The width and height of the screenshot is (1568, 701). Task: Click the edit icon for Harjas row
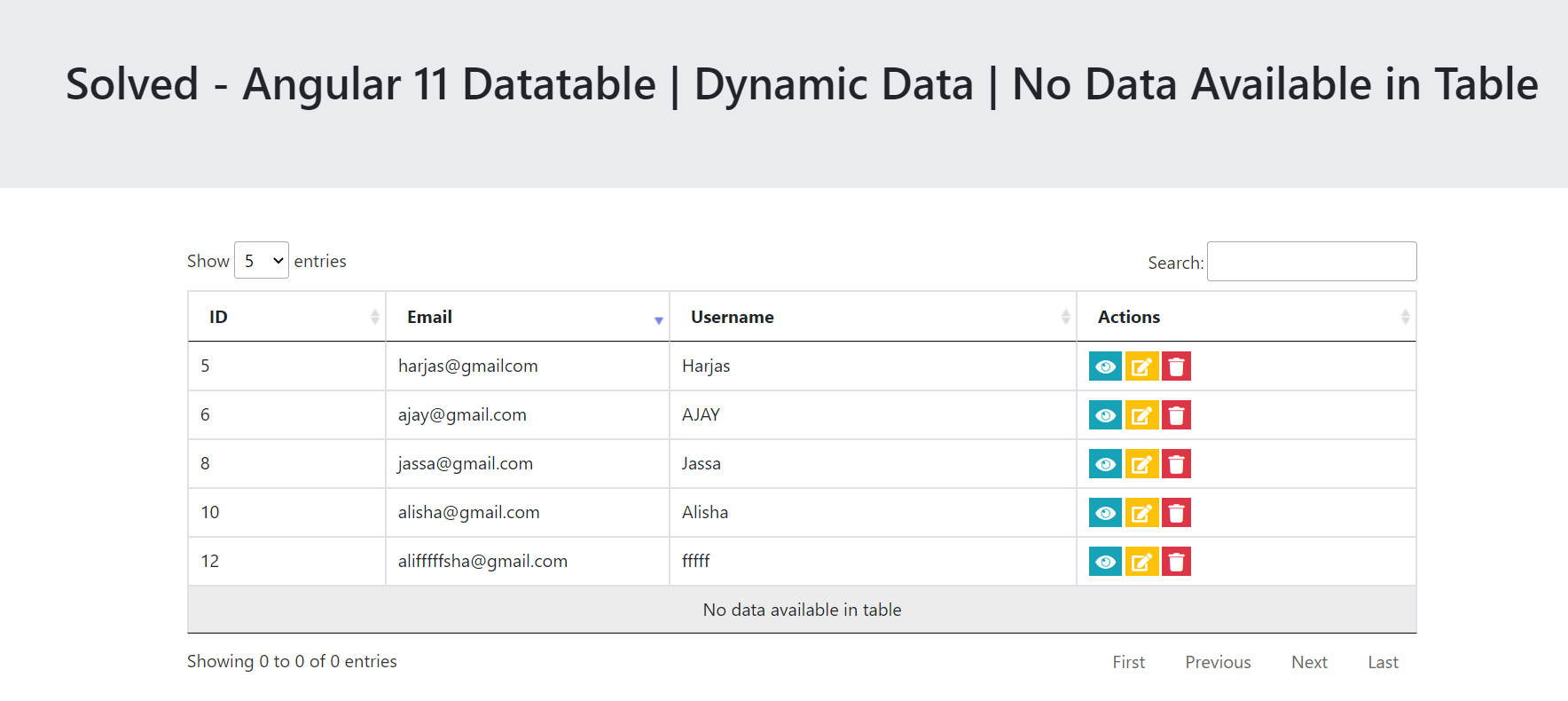pyautogui.click(x=1141, y=366)
